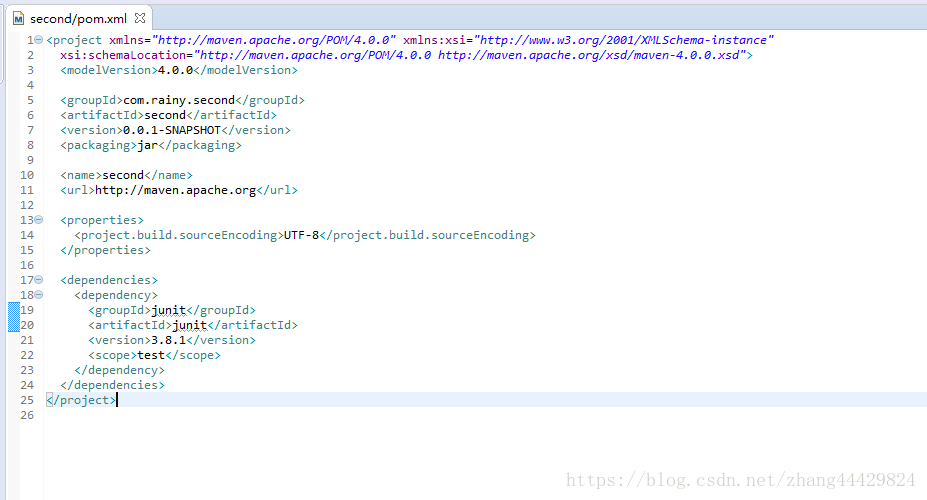Click closing </properties> tag

point(105,250)
